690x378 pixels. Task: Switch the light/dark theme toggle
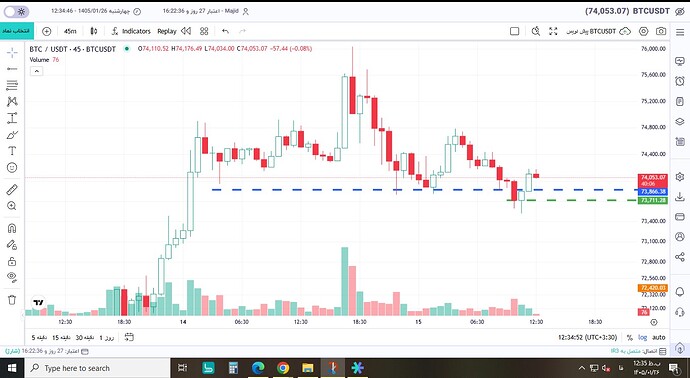[16, 12]
